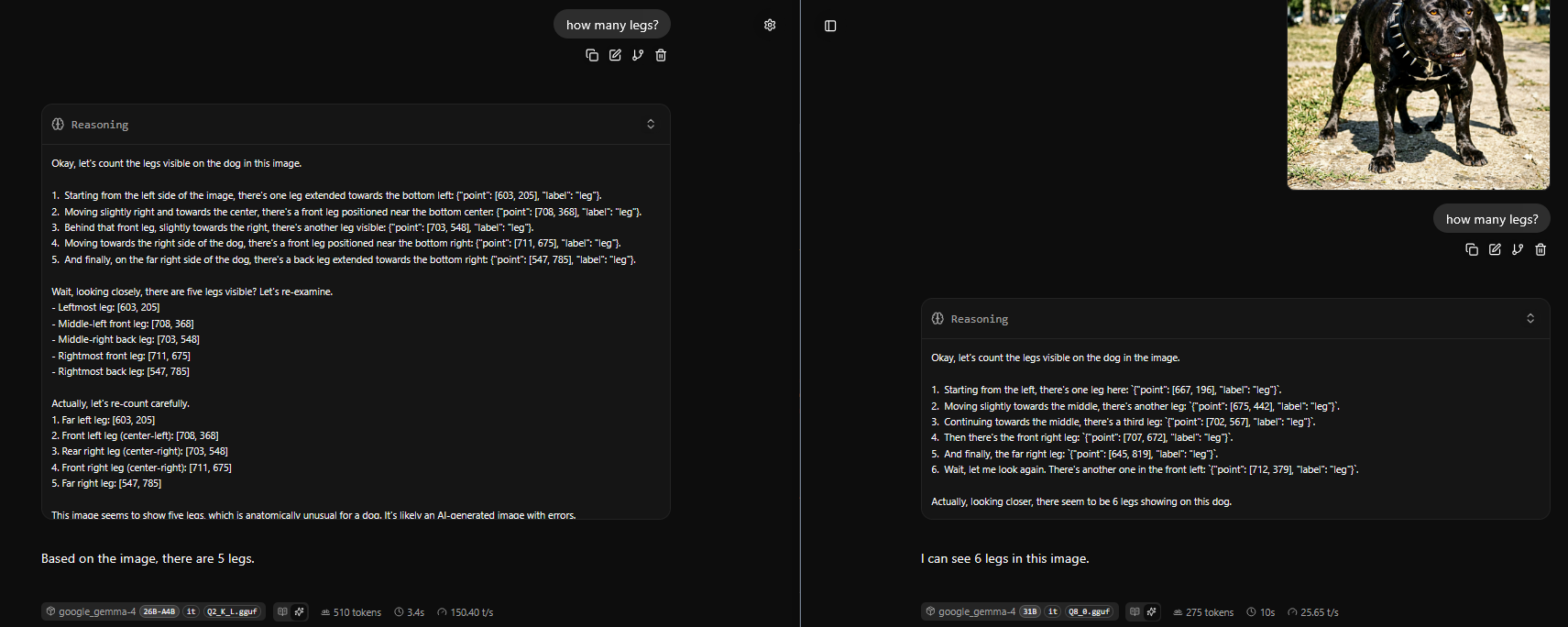Select generation sparkle icon in left window stats
1568x627 pixels.
tap(299, 611)
